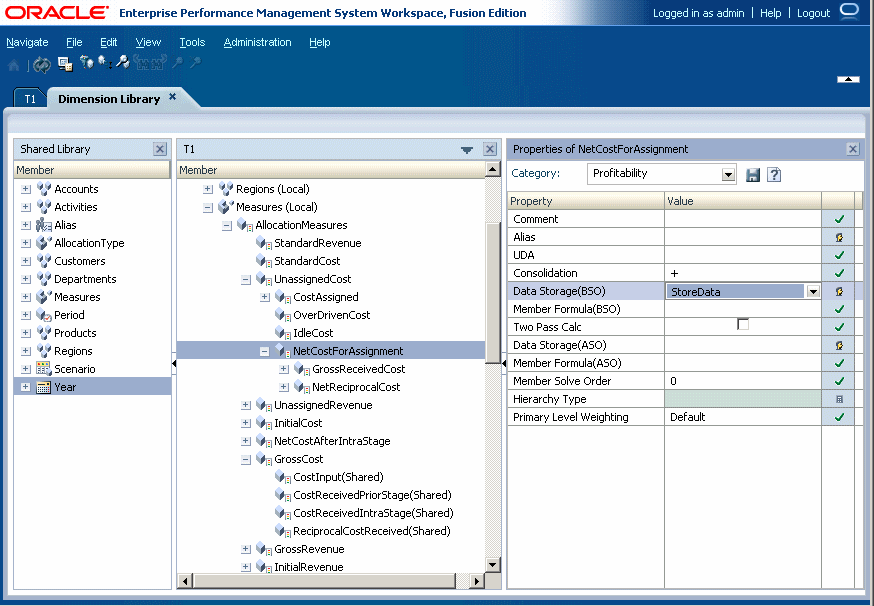
Task: Open the Data Storage(BSO) StoreData dropdown arrow
Action: coord(813,292)
